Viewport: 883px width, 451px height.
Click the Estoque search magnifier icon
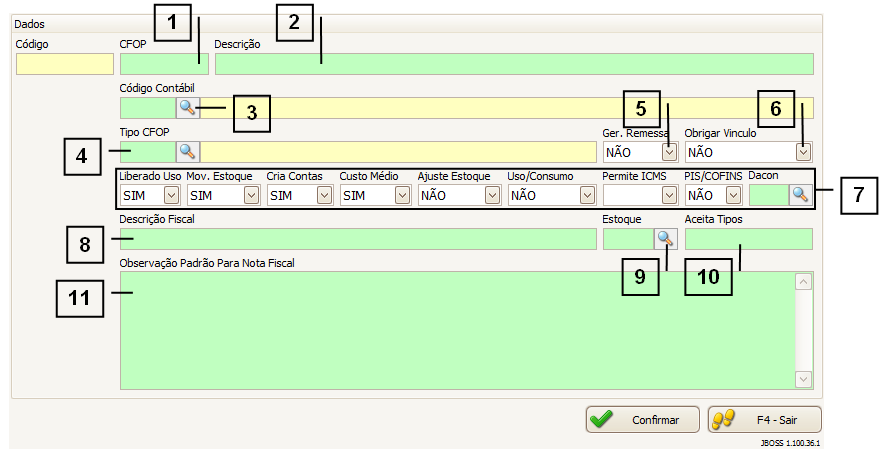[x=665, y=239]
